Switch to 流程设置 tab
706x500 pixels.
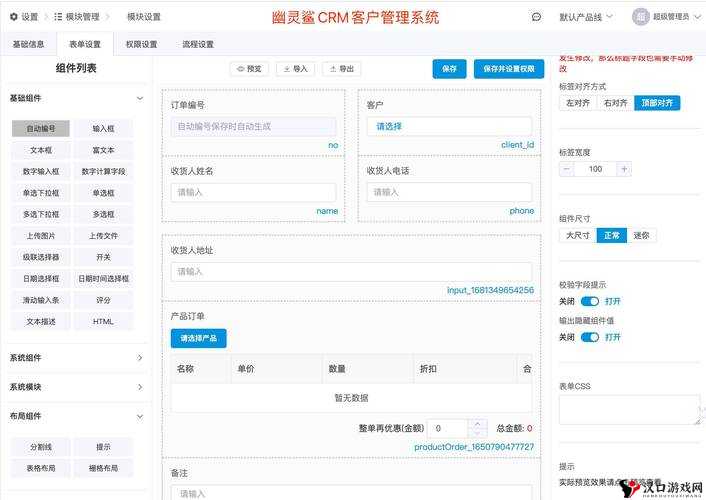click(198, 44)
